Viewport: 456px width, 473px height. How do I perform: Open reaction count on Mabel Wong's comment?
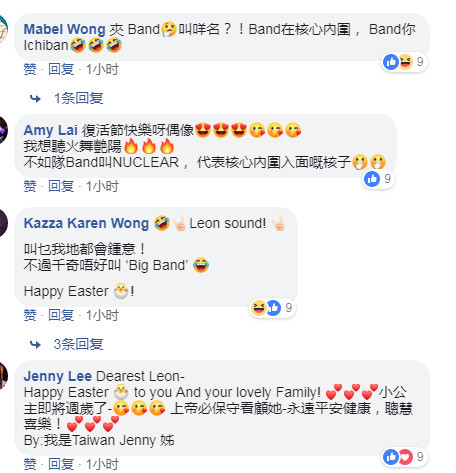(405, 62)
